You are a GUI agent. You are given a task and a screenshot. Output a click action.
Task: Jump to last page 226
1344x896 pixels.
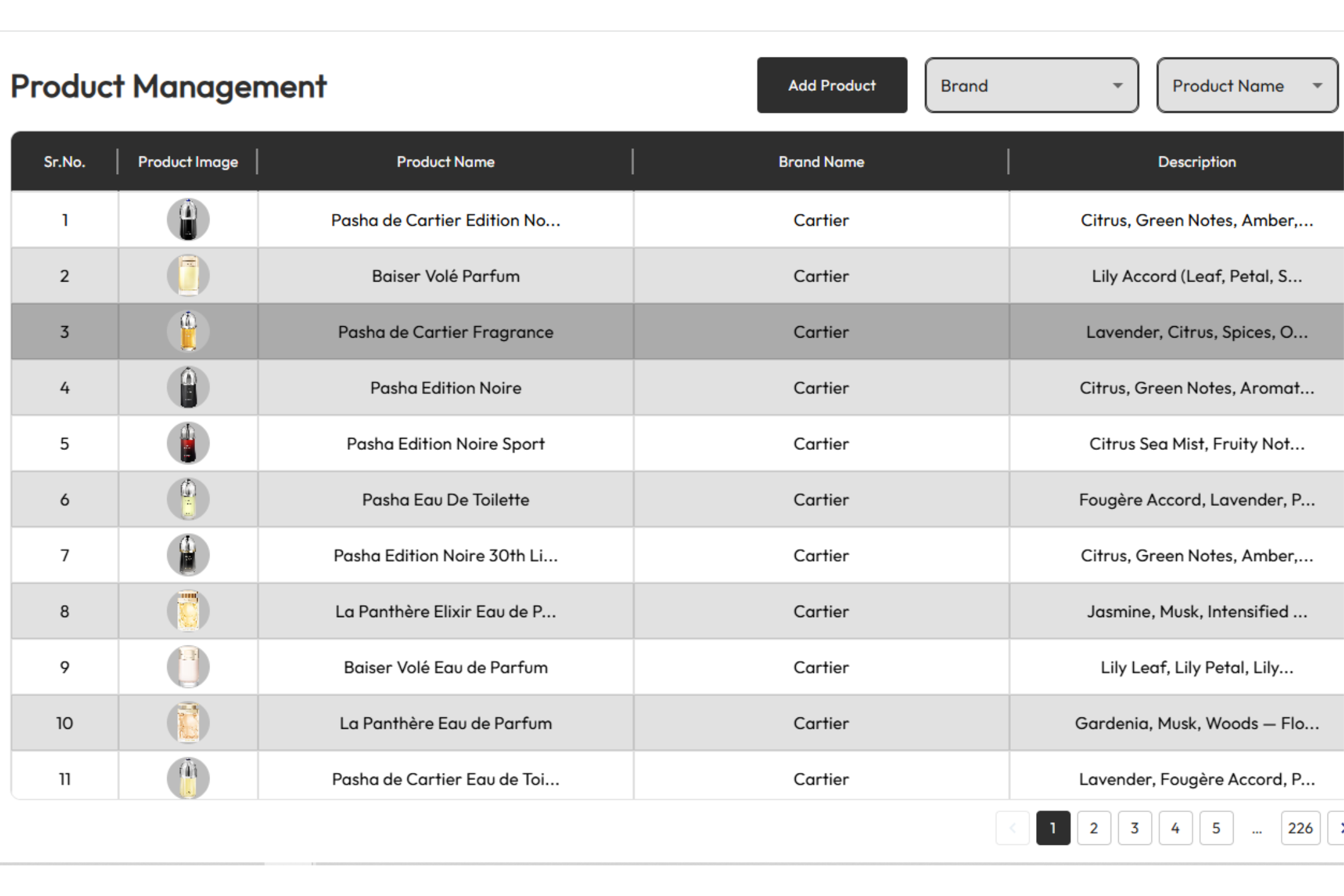coord(1300,828)
